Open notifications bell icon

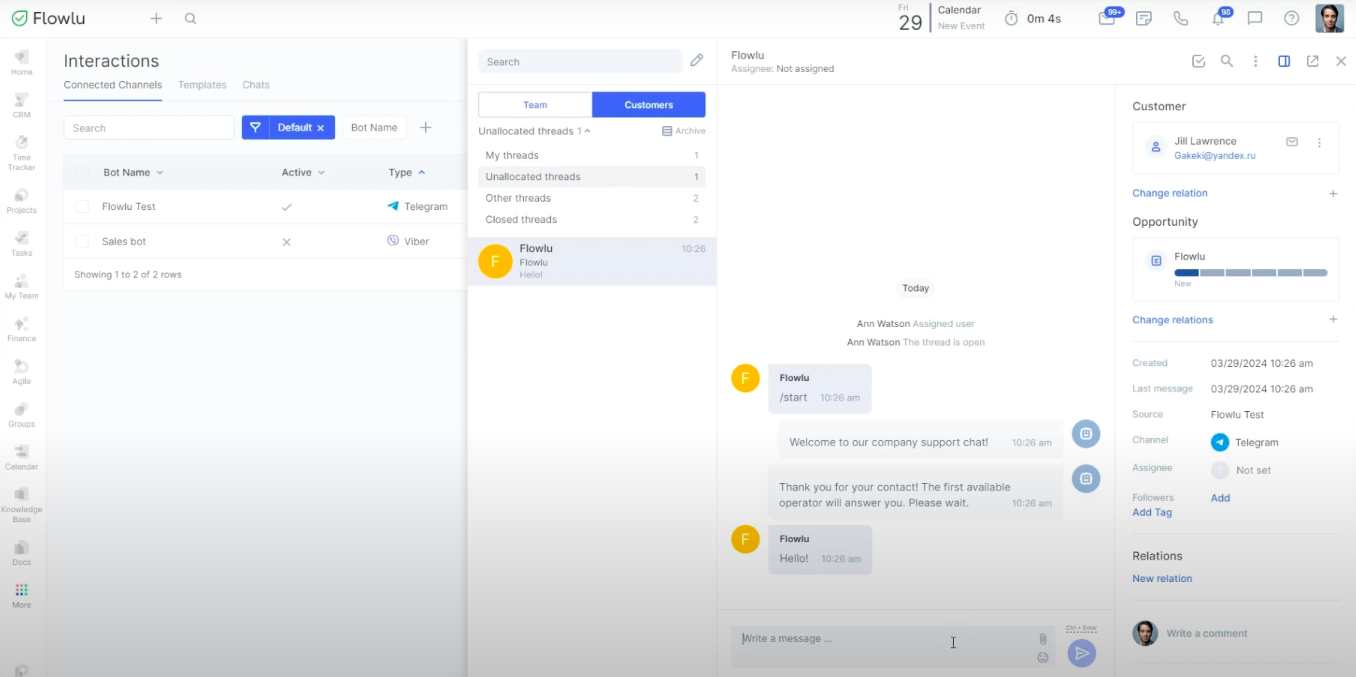point(1218,18)
